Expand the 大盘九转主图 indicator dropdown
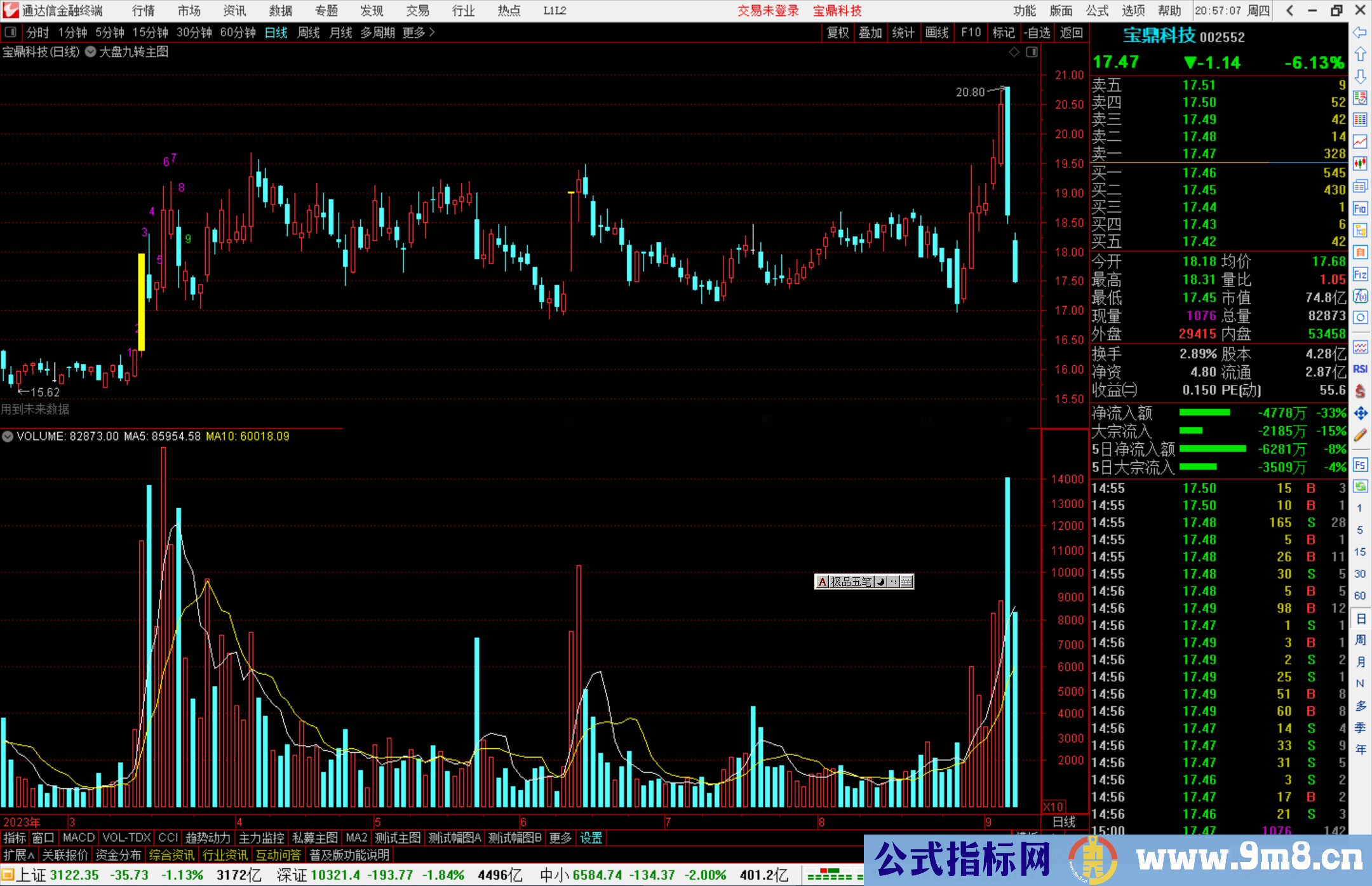 tap(91, 52)
